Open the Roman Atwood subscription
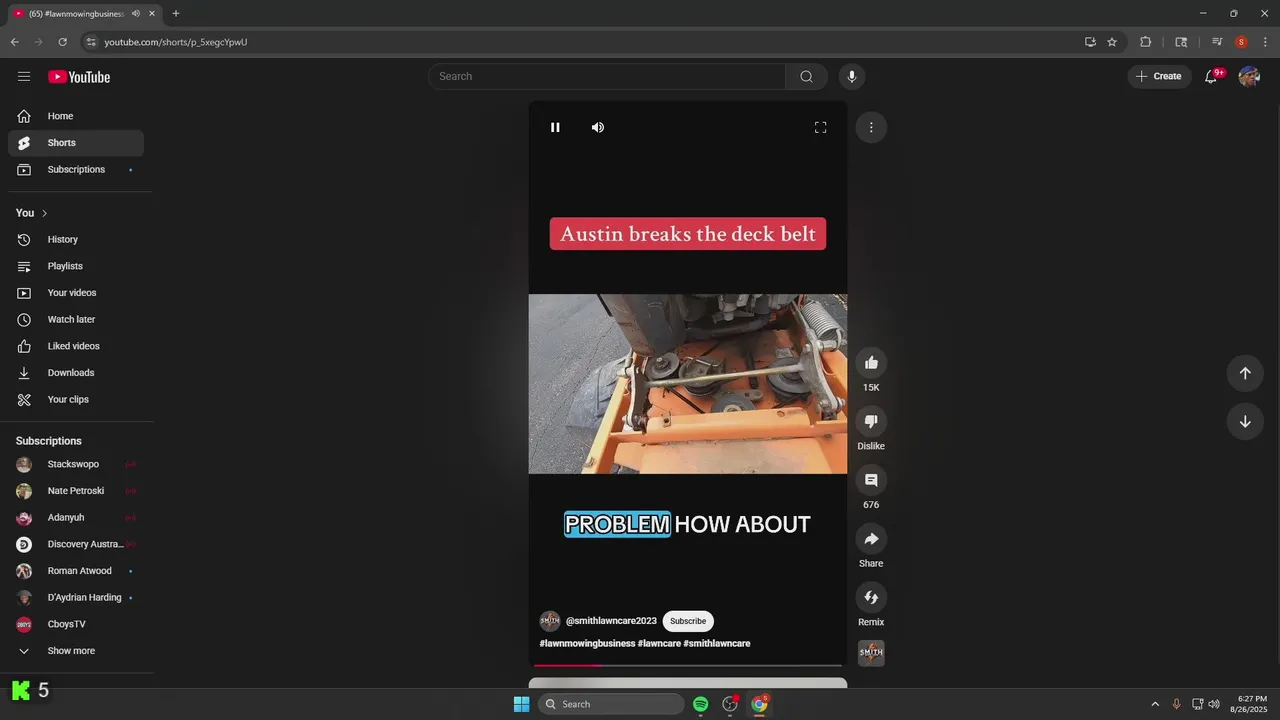This screenshot has height=720, width=1280. 76,571
